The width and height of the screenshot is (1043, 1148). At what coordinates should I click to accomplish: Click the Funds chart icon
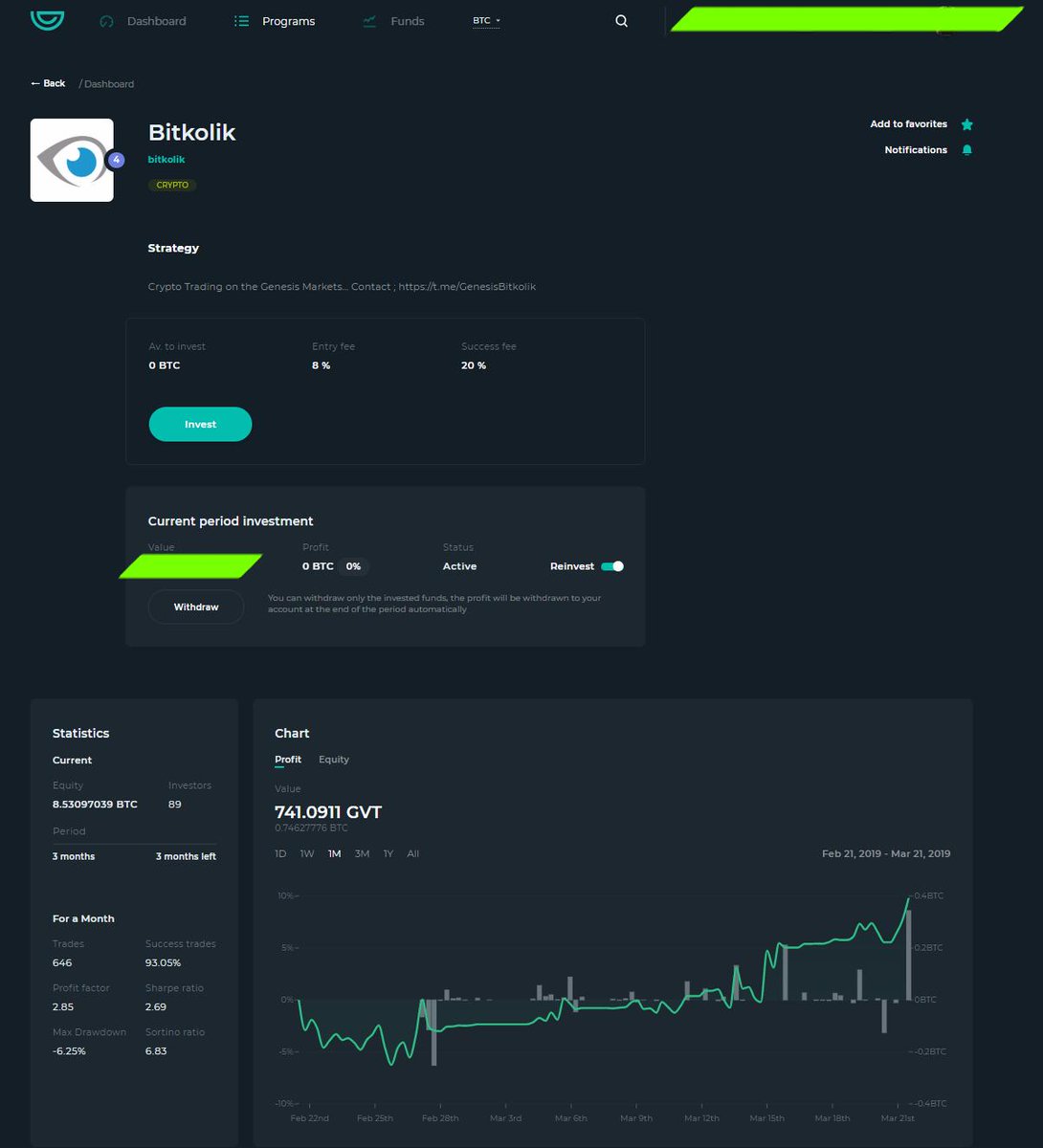(x=369, y=21)
